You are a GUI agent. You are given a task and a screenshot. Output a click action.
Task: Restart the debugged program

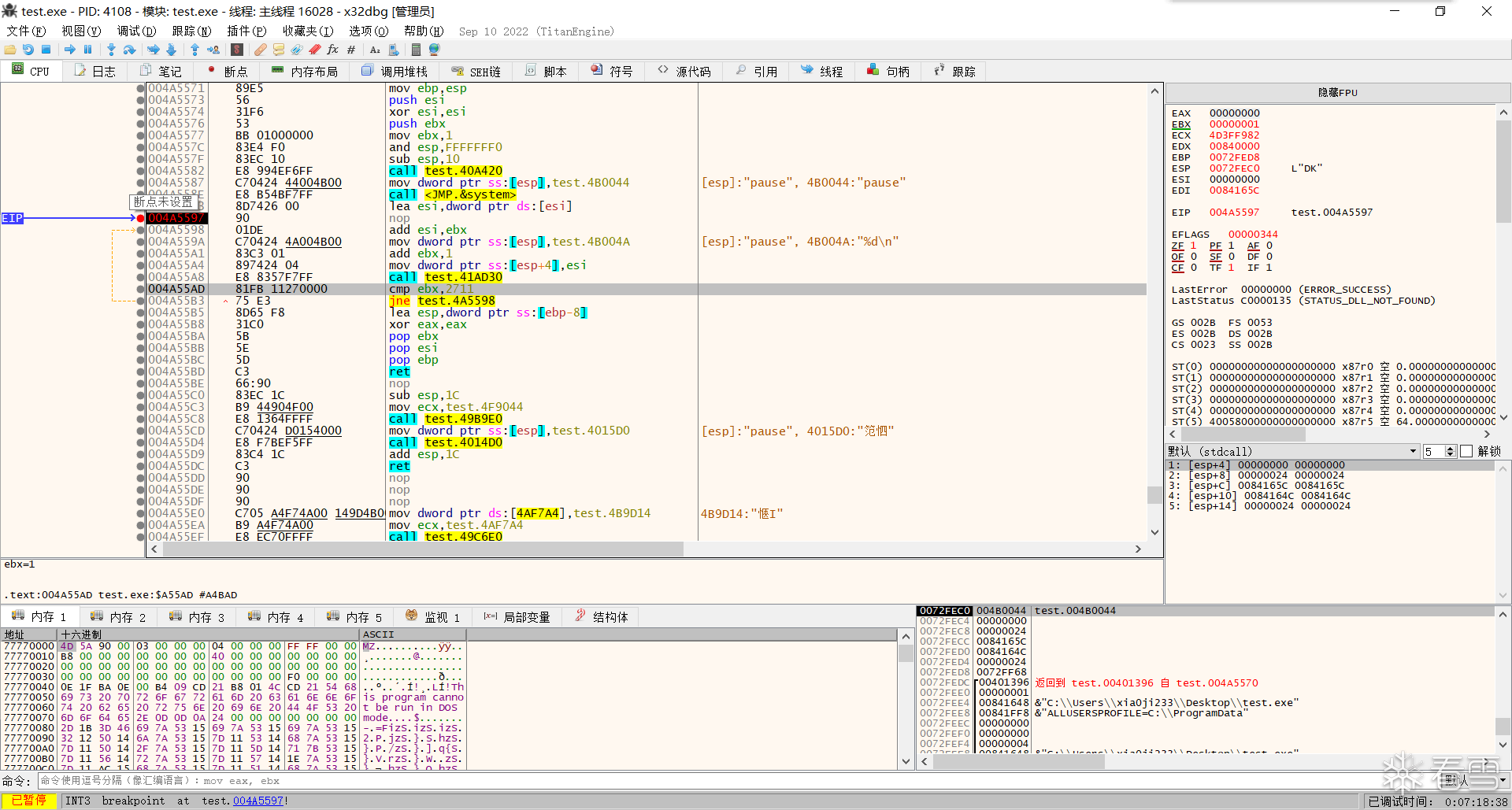[28, 50]
